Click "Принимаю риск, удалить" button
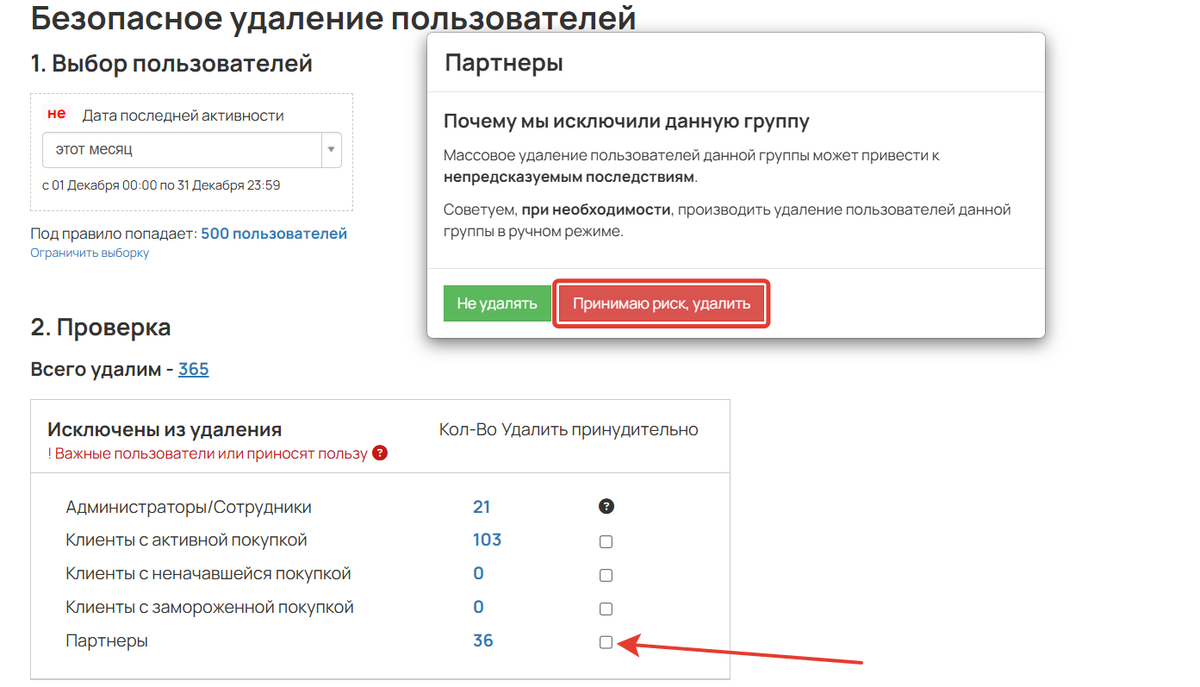Viewport: 1200px width, 687px height. [661, 302]
